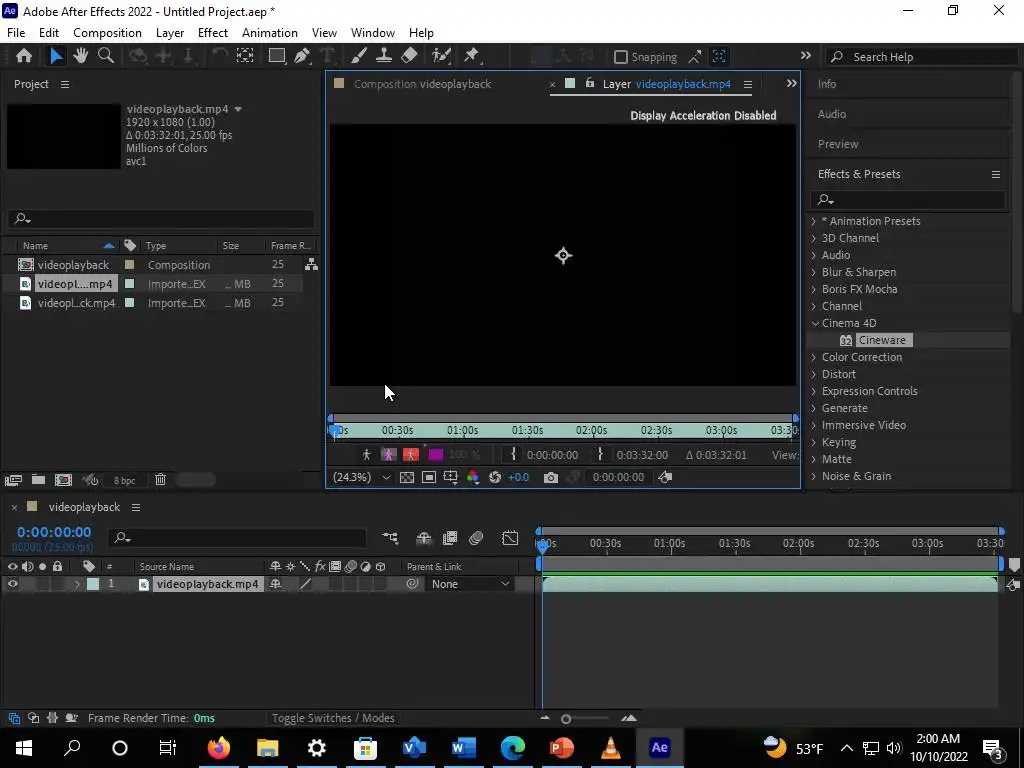Select the Home icon in toolbar
1024x768 pixels.
[24, 56]
